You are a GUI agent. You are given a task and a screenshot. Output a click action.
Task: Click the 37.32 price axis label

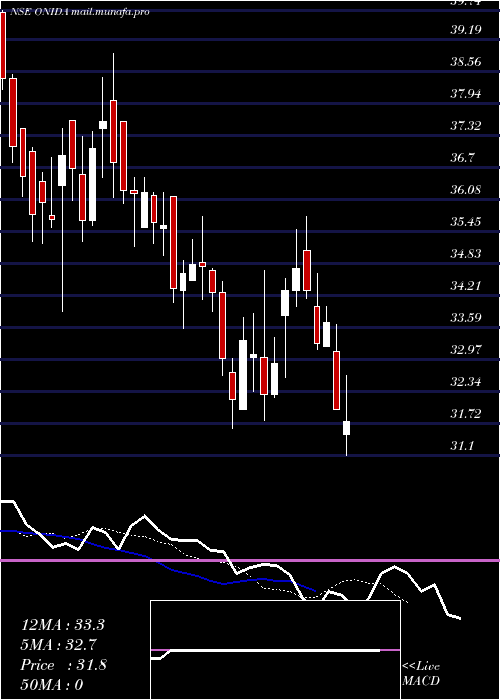pyautogui.click(x=465, y=126)
